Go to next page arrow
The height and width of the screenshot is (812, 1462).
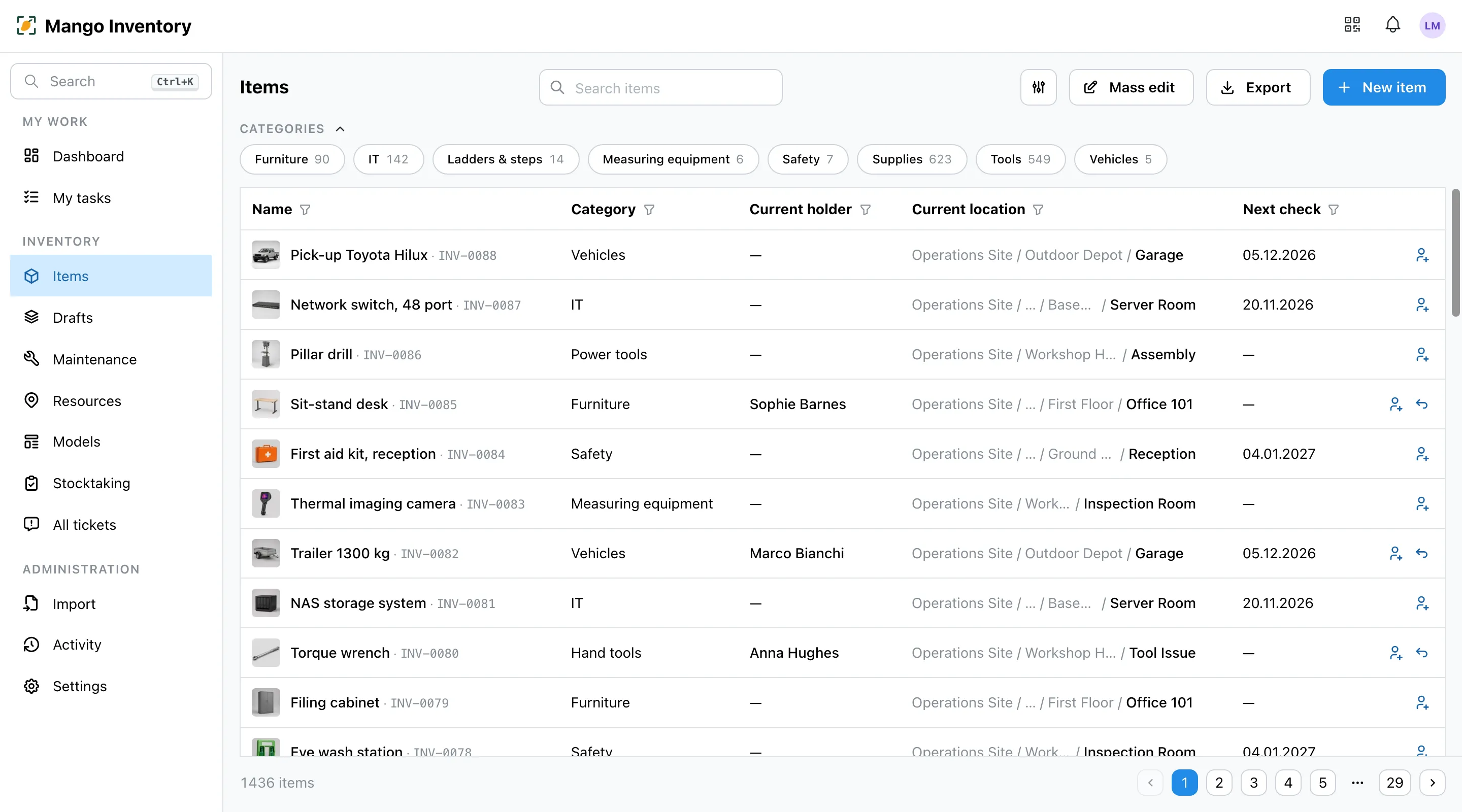click(x=1432, y=783)
